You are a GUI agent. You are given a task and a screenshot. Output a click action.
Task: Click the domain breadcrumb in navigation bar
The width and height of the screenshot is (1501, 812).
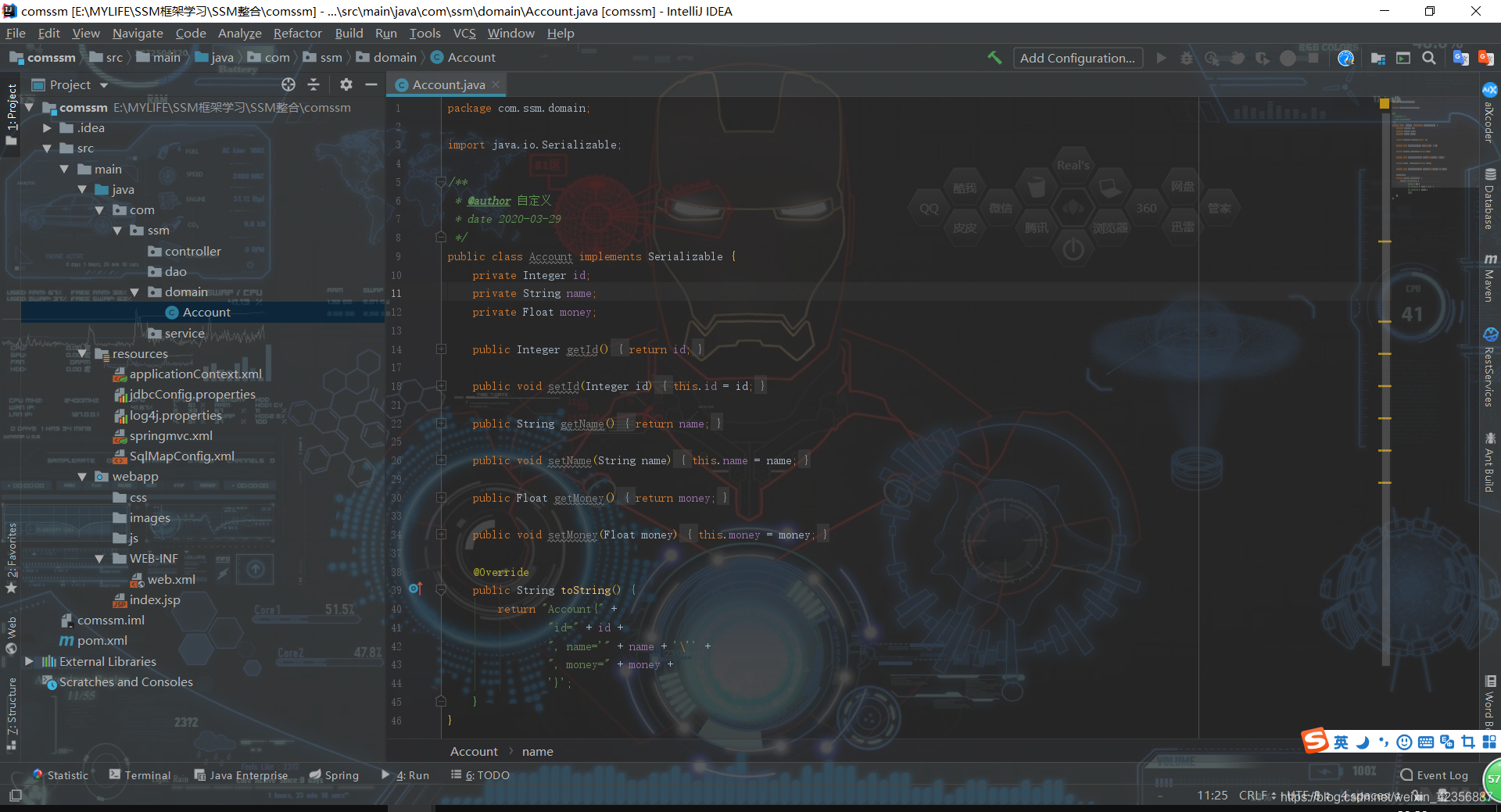pyautogui.click(x=387, y=57)
